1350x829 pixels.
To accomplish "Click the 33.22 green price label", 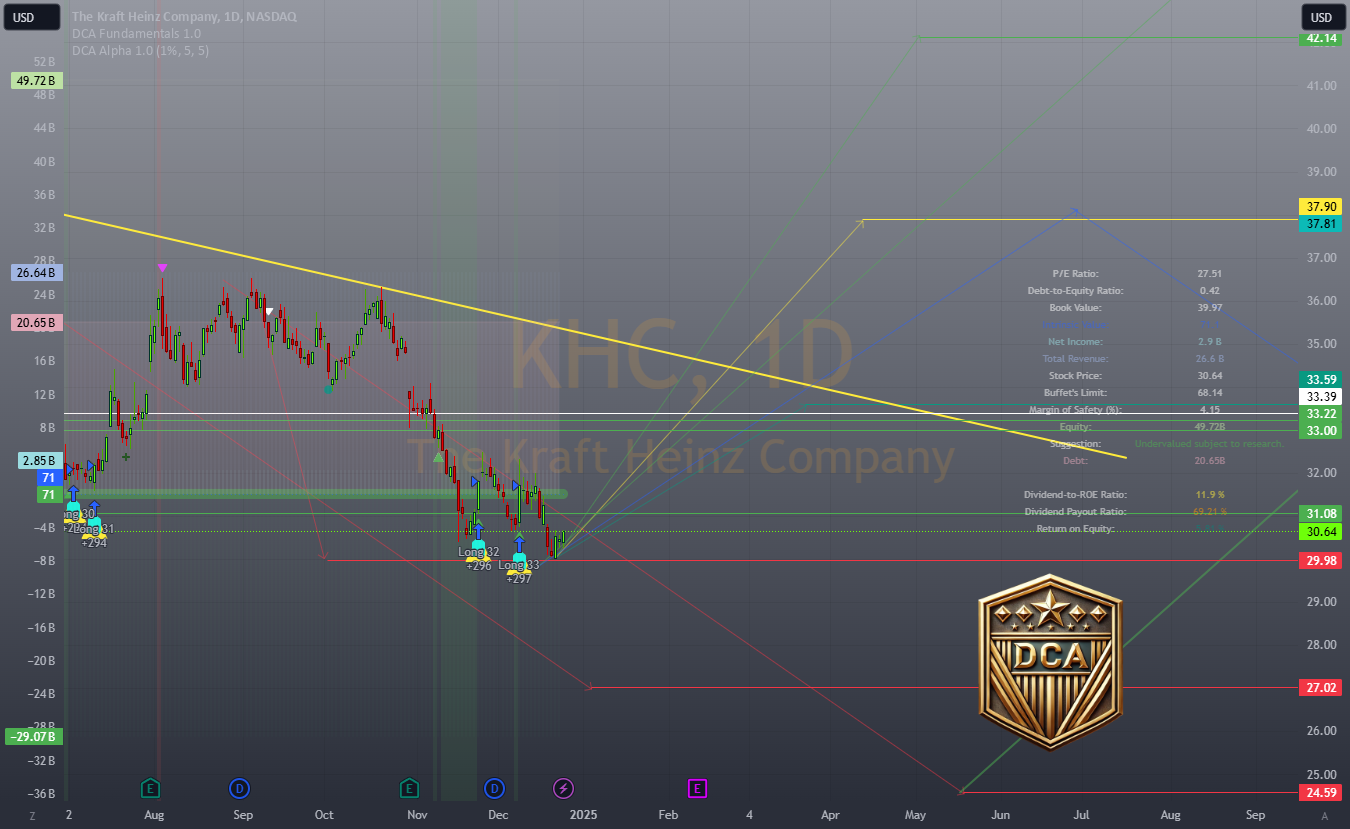I will [1320, 413].
